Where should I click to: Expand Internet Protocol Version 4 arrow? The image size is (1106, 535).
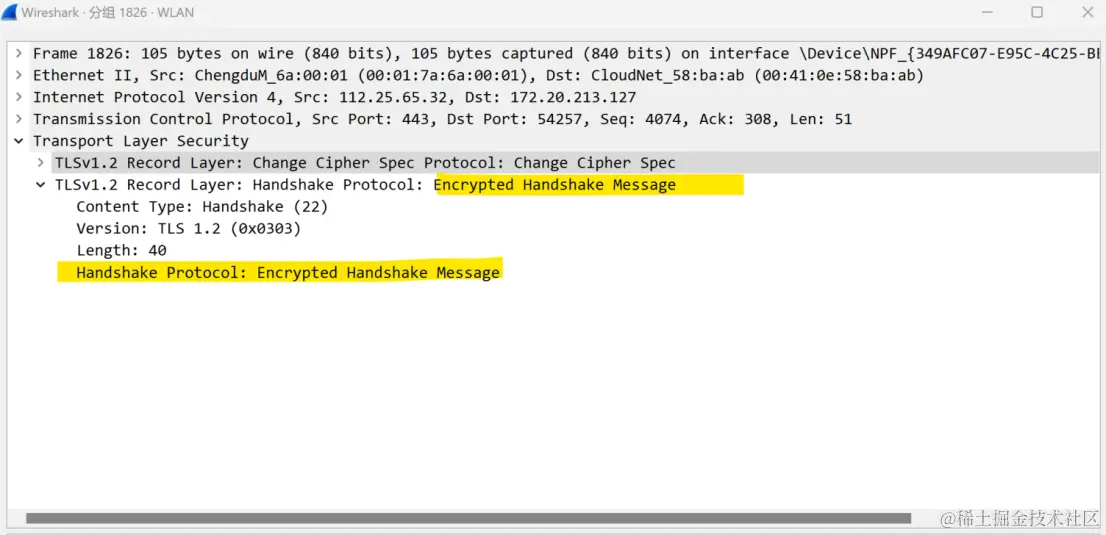pos(19,97)
